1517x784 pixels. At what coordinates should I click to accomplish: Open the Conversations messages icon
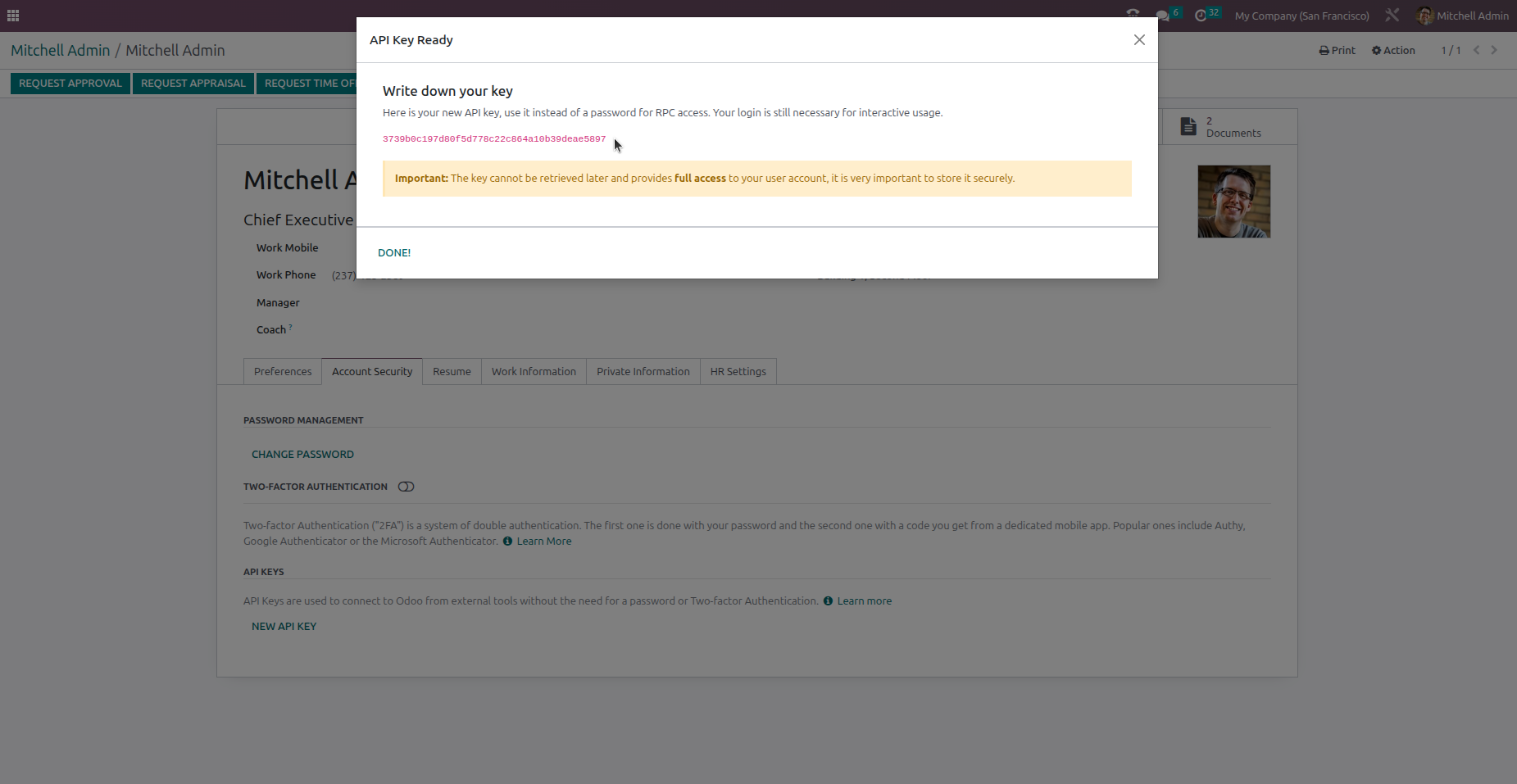point(1163,15)
